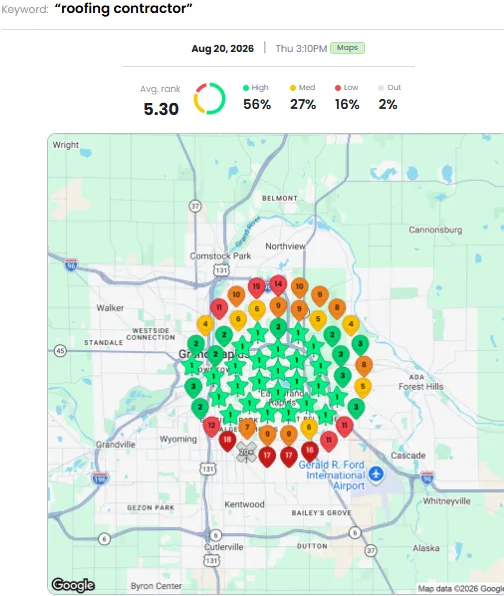This screenshot has height=596, width=504.
Task: Click the yellow rank 4 pin near Westside Connection
Action: [x=205, y=325]
